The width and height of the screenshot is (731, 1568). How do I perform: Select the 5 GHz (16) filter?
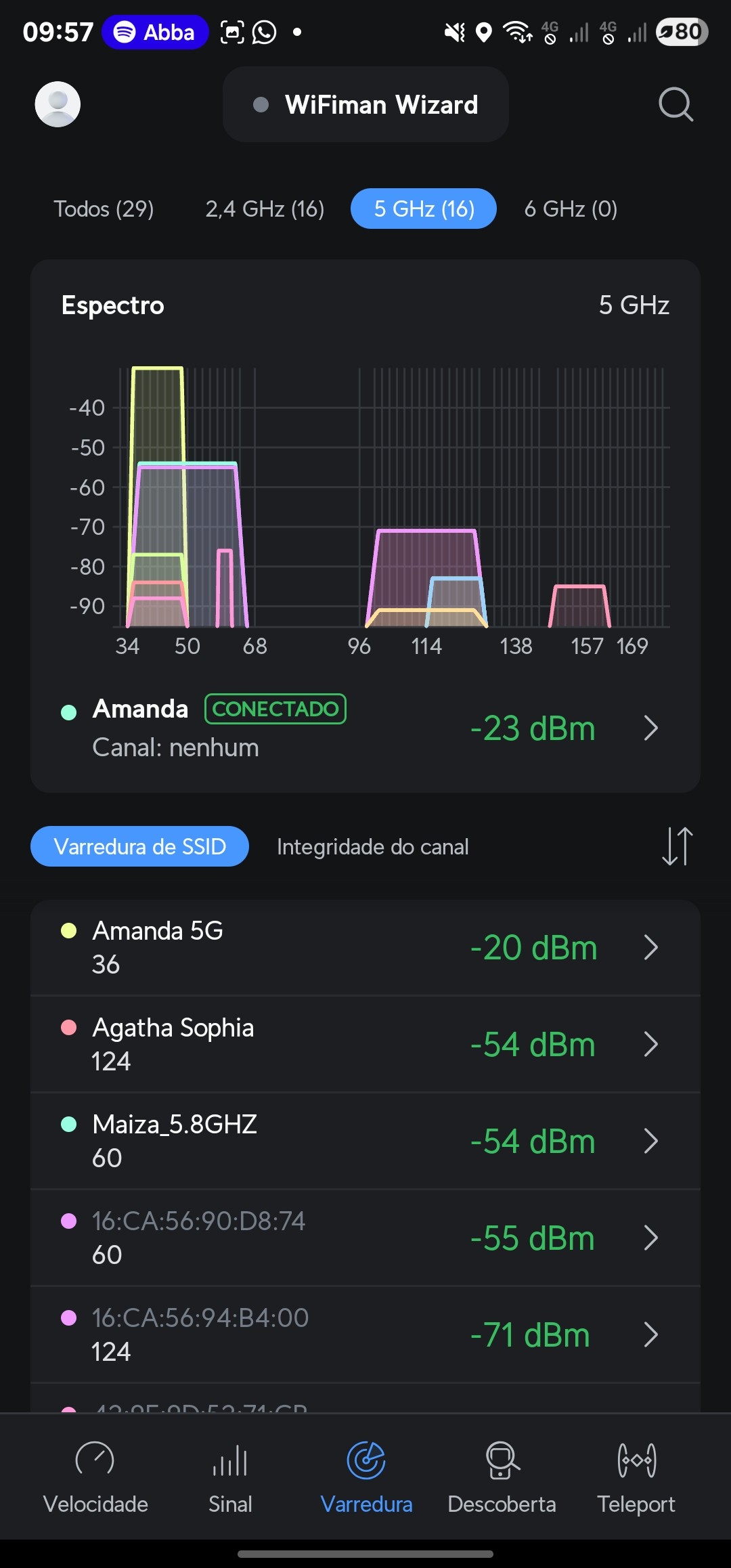pyautogui.click(x=424, y=209)
